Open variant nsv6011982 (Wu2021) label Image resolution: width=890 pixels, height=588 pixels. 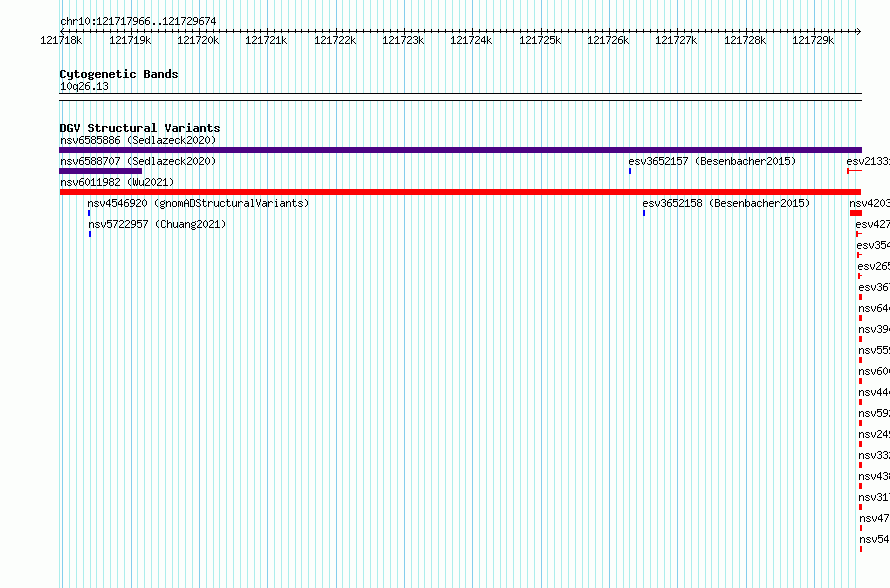[x=117, y=182]
